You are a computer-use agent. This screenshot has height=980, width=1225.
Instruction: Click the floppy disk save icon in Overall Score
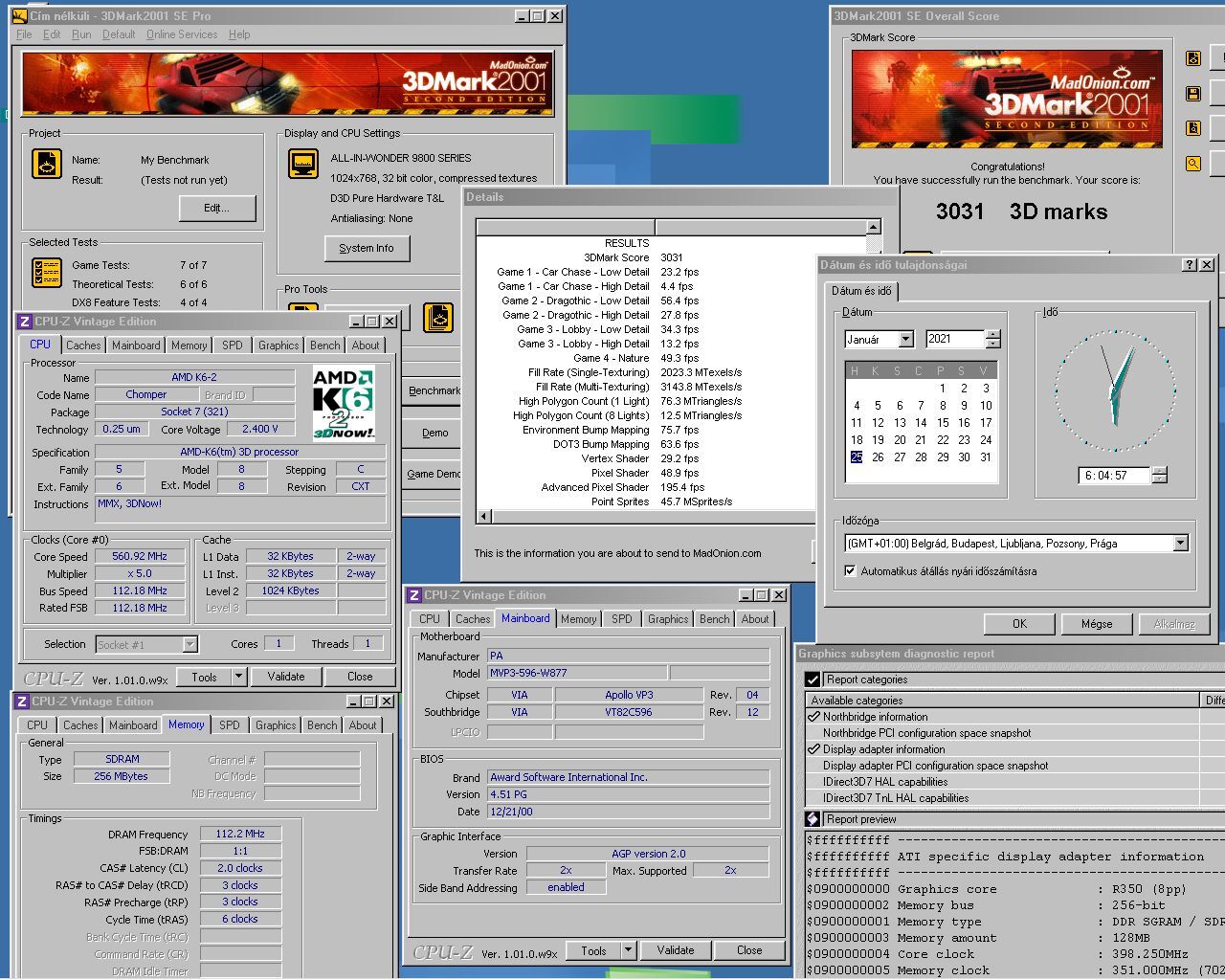[x=1193, y=93]
